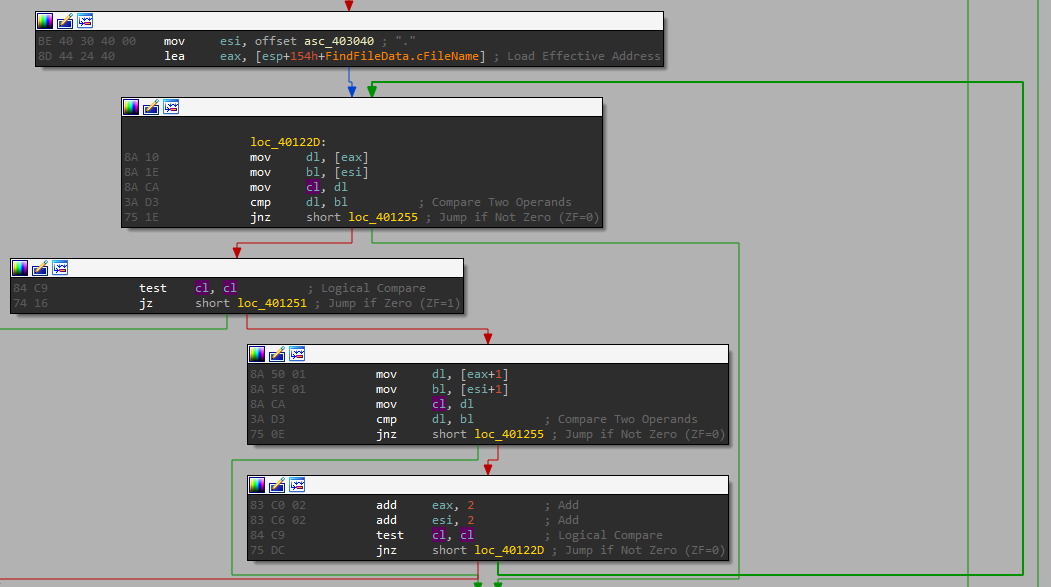1051x587 pixels.
Task: Click the pencil edit icon on the loc_40122D block
Action: pos(151,107)
